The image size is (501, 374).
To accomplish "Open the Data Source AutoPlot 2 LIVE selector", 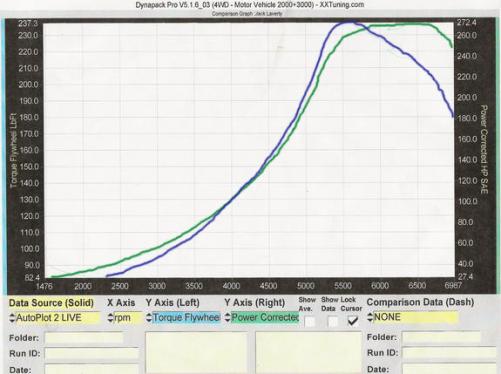I will (58, 318).
